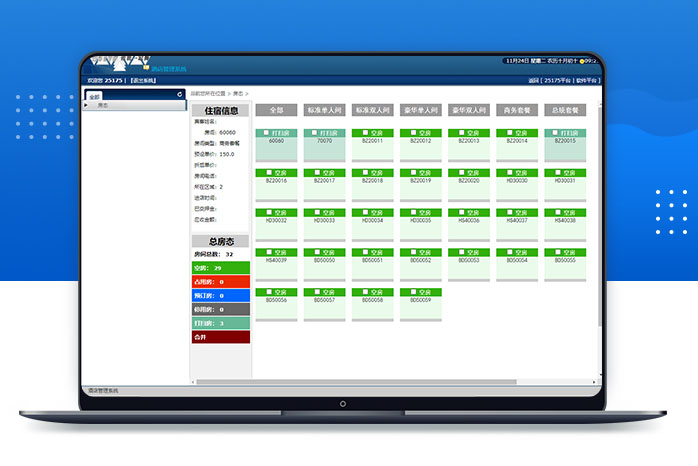The width and height of the screenshot is (698, 466).
Task: Tick the checkbox of room BZ20011
Action: coord(365,133)
